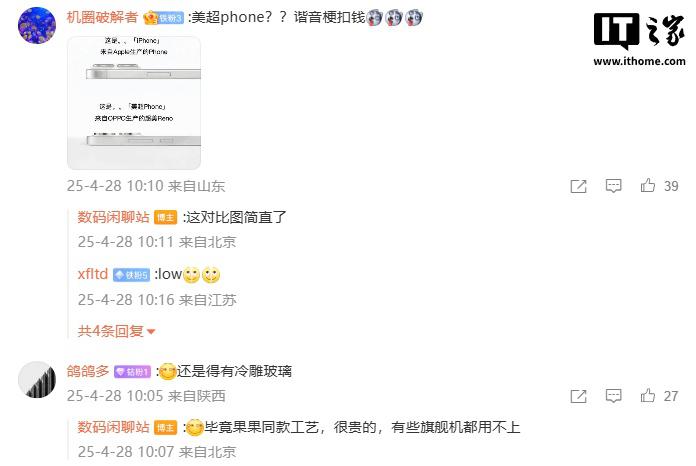Open 数码闲聊站 name in the 果果同款工艺 reply
696x466 pixels.
pos(114,427)
